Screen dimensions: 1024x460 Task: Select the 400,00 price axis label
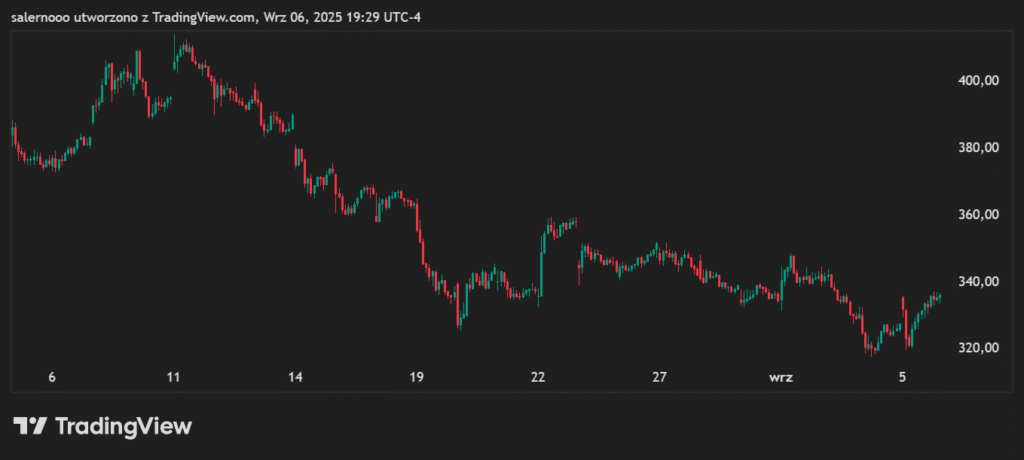(x=979, y=80)
